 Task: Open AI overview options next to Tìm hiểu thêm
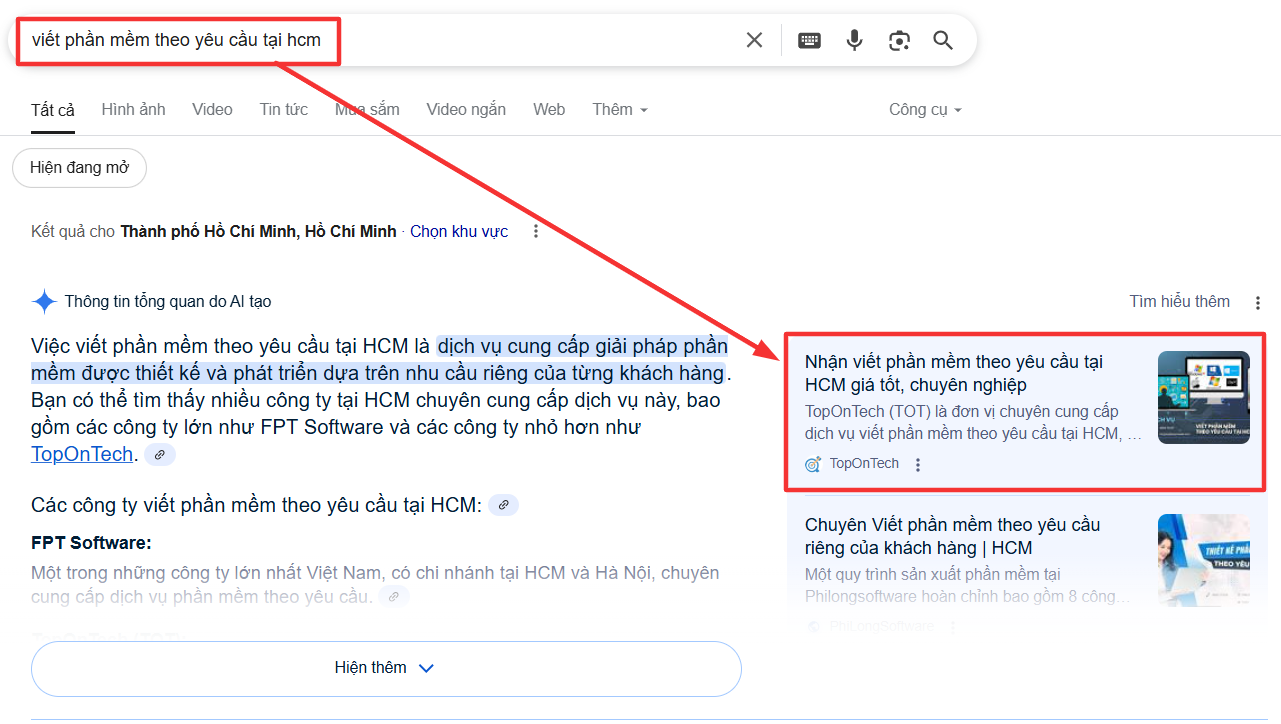pos(1257,302)
